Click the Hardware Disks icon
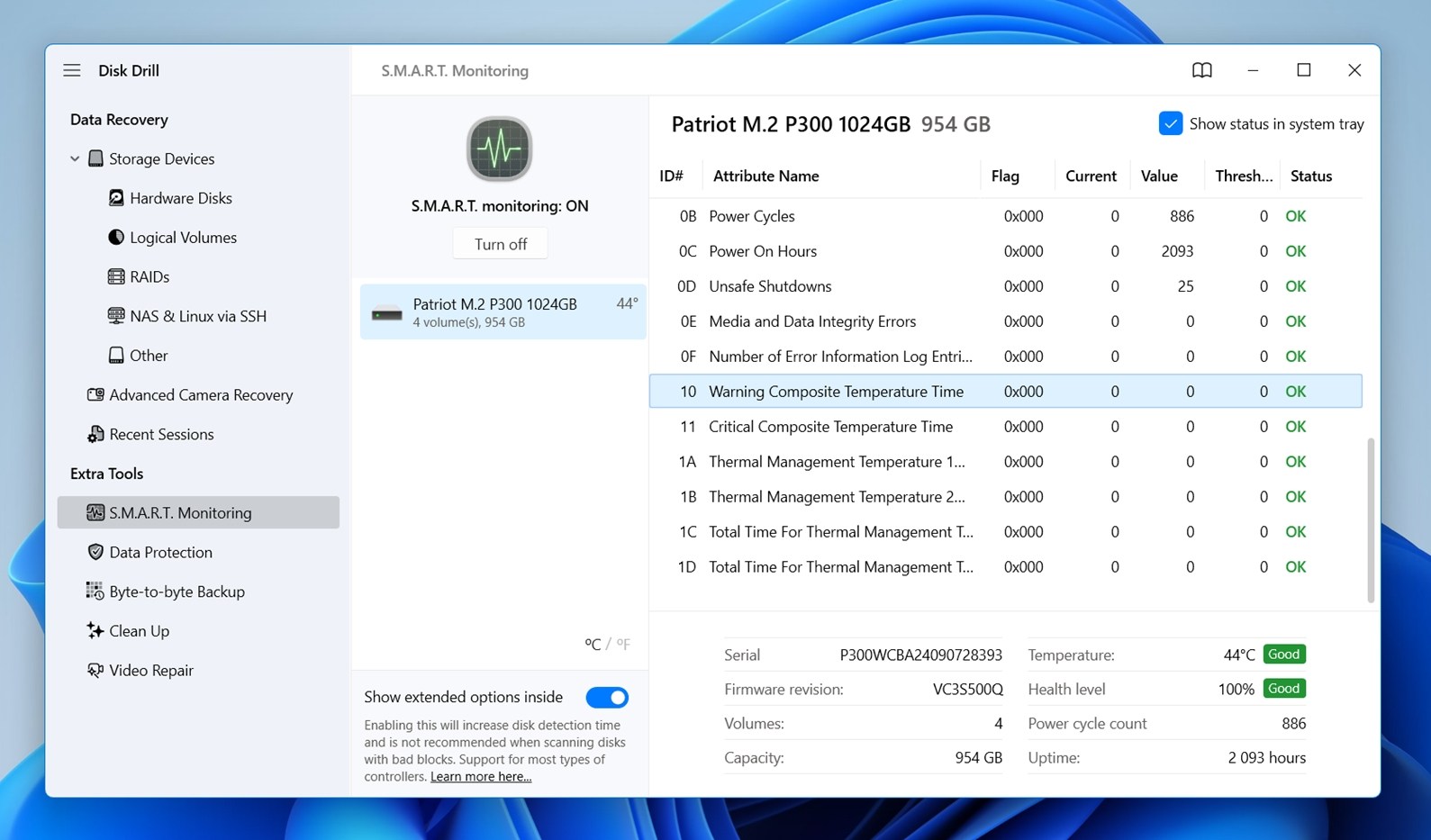1431x840 pixels. coord(116,198)
